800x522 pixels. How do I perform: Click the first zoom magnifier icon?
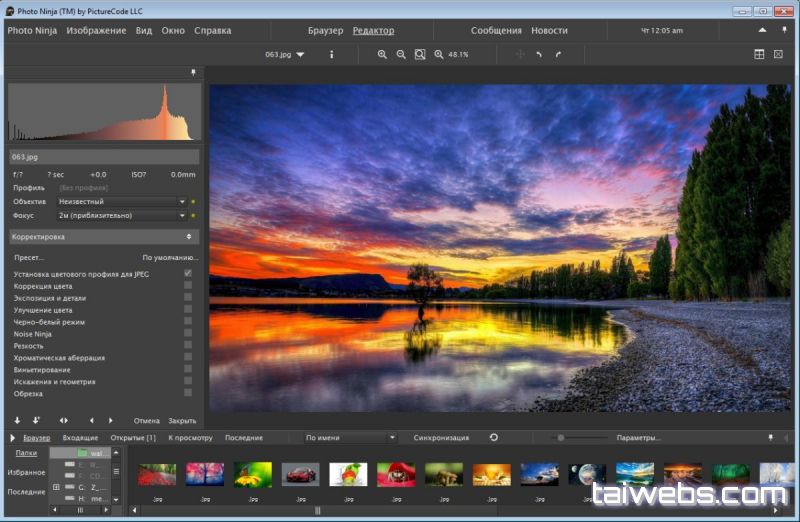coord(382,54)
